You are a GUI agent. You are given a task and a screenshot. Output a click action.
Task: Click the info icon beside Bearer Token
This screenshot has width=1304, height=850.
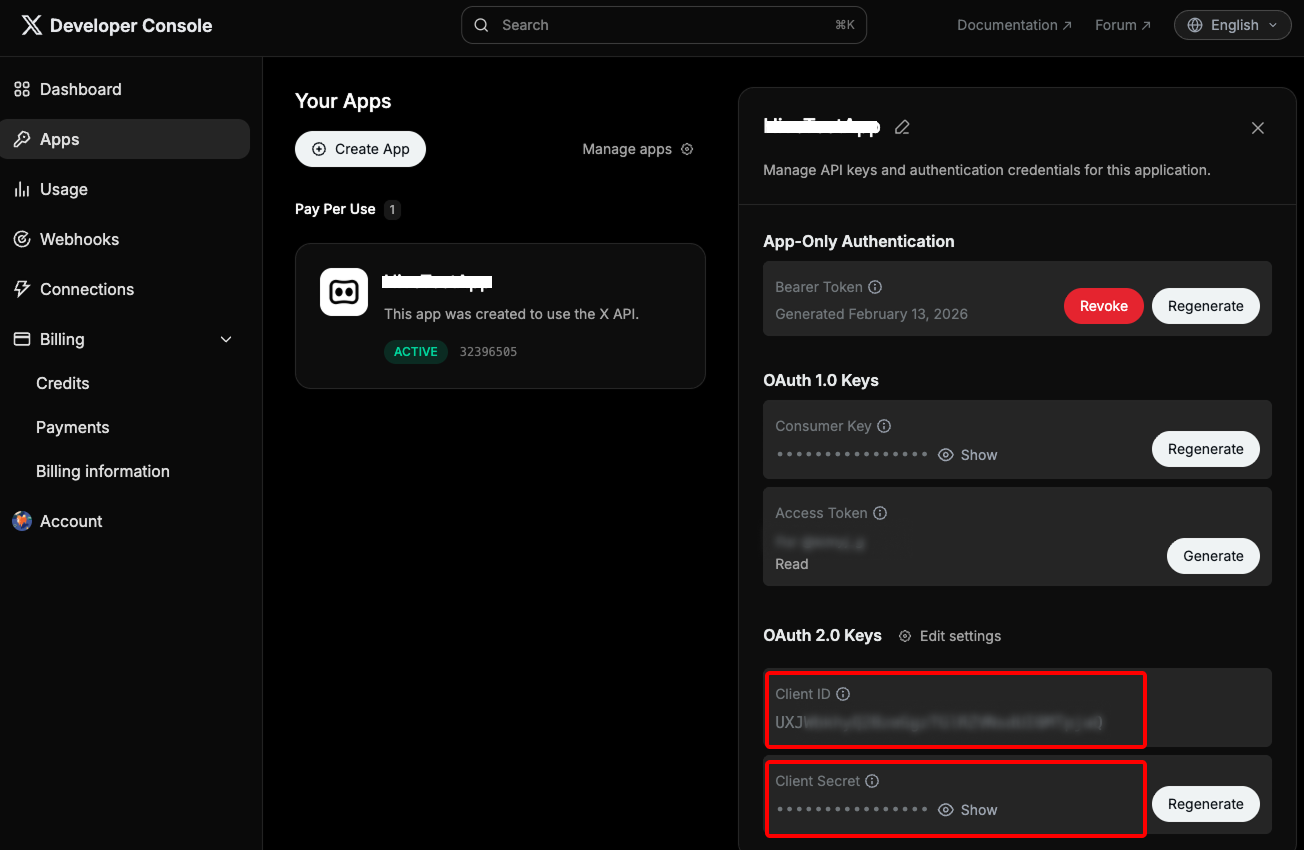(875, 287)
